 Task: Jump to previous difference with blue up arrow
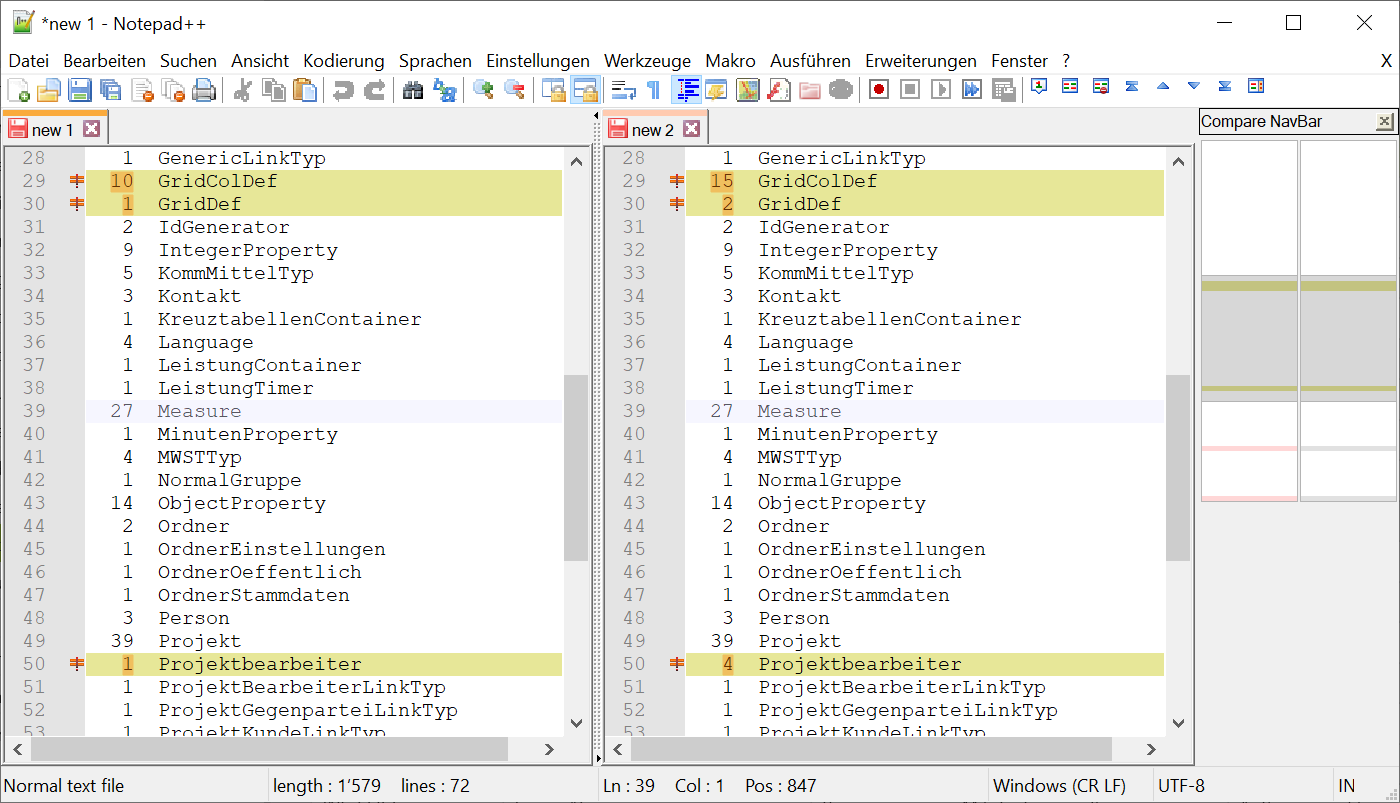click(x=1162, y=87)
